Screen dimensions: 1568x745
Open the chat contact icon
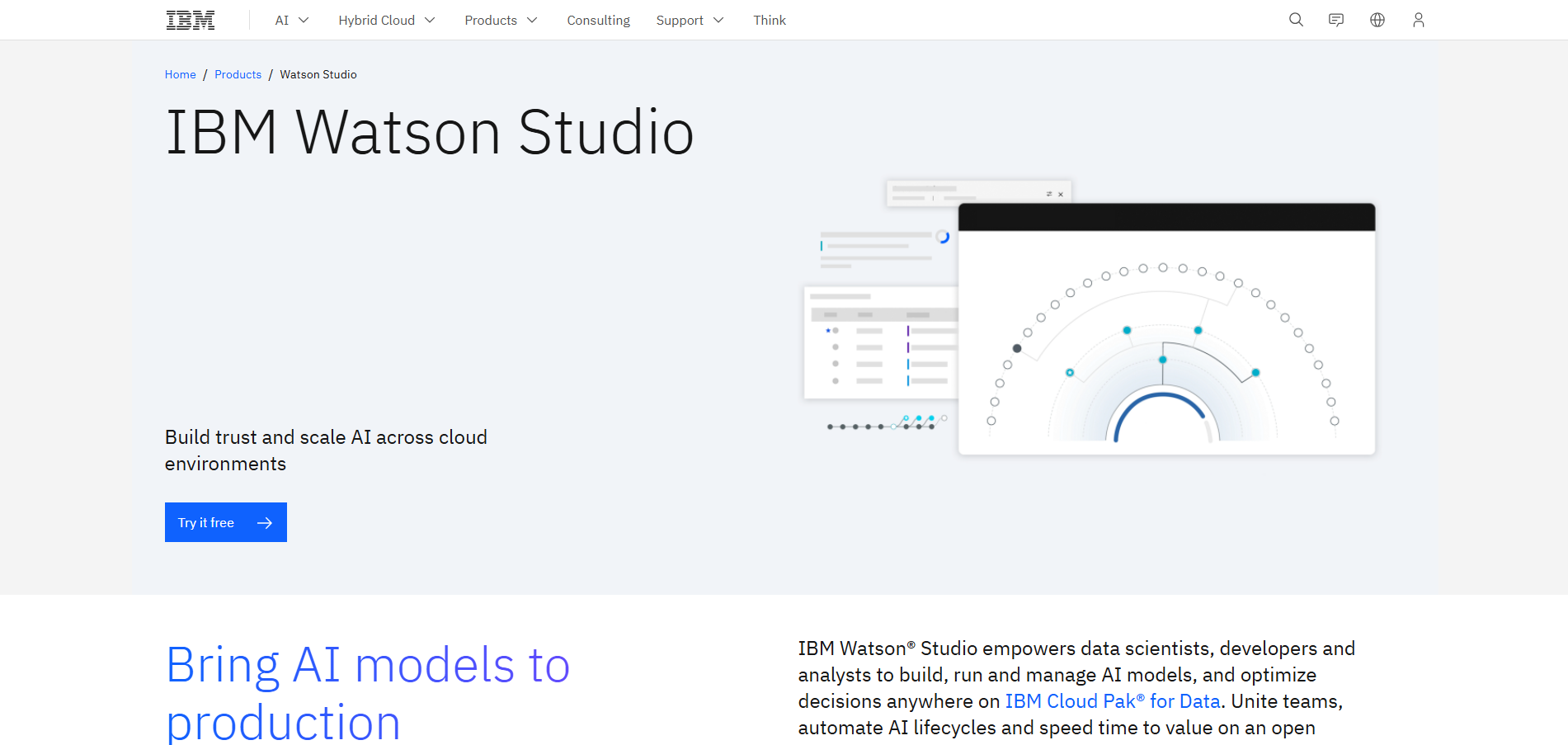tap(1336, 20)
